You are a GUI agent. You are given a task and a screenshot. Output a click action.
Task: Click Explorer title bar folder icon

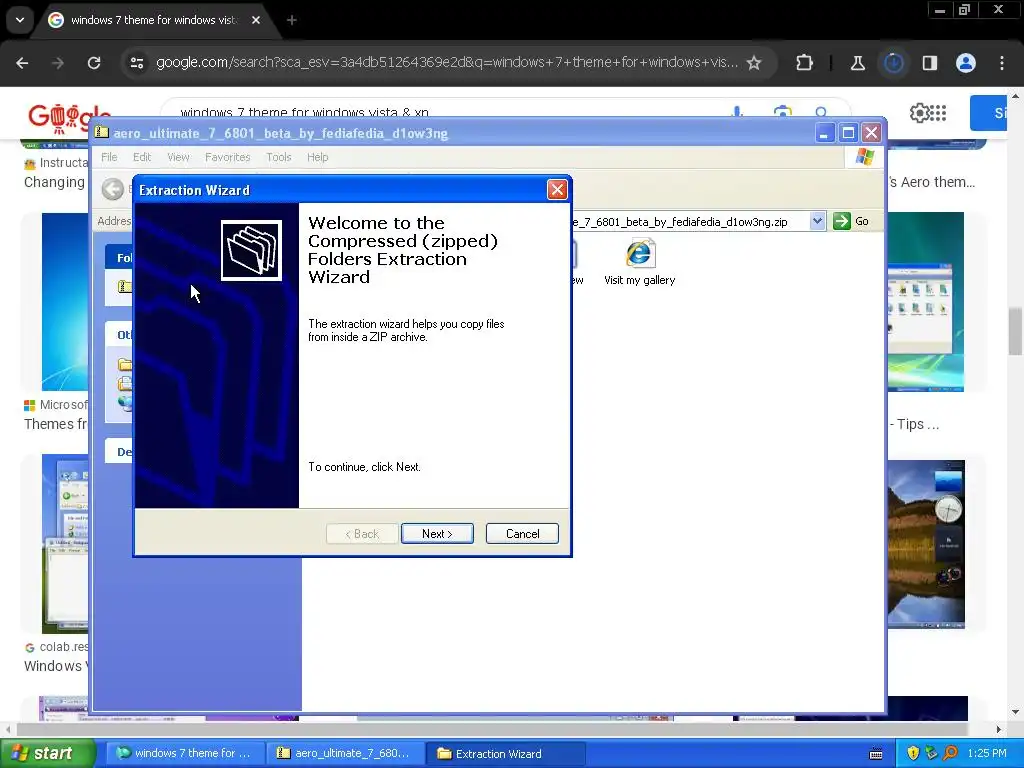tap(101, 133)
